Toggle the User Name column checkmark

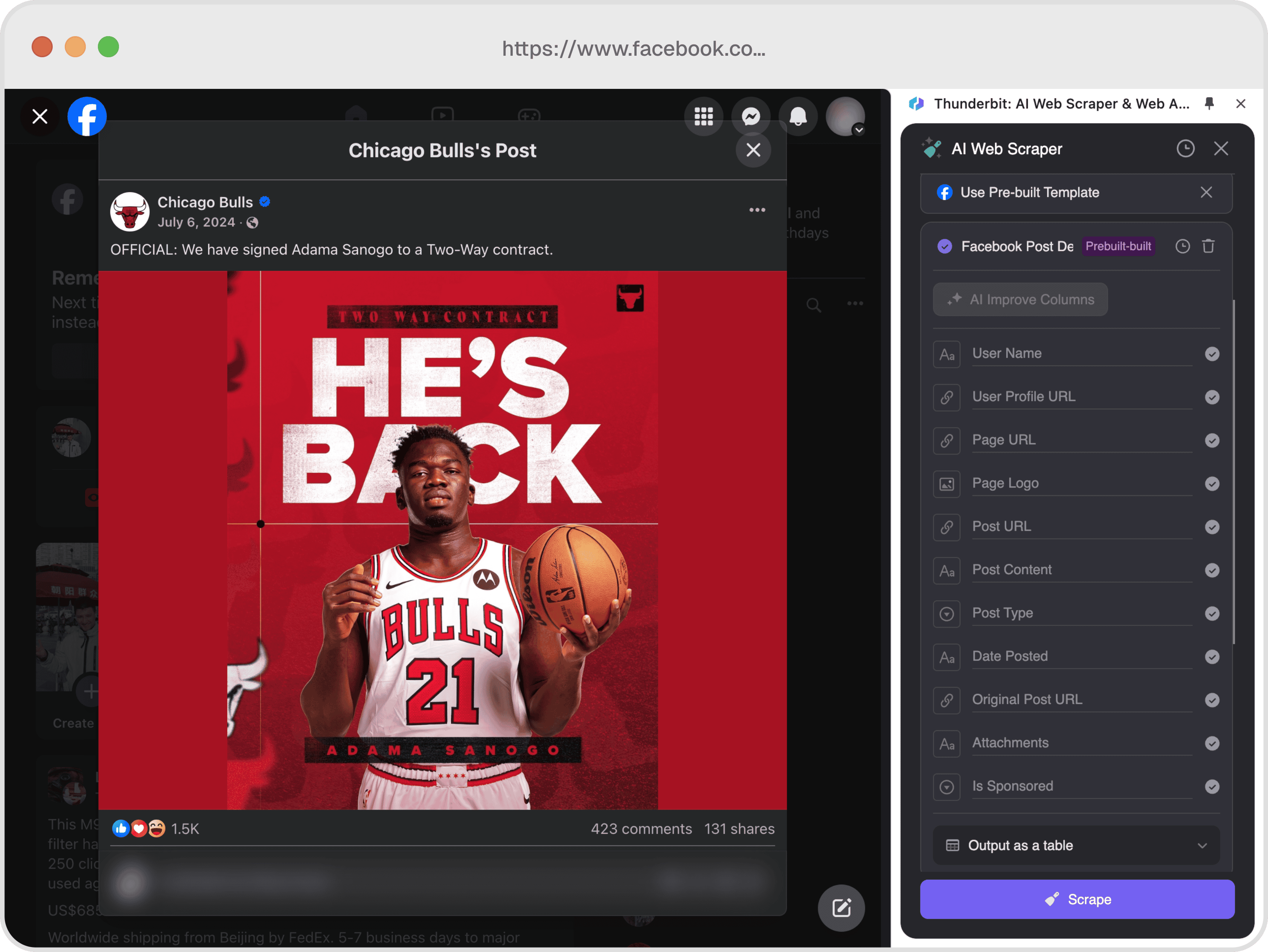pos(1212,354)
